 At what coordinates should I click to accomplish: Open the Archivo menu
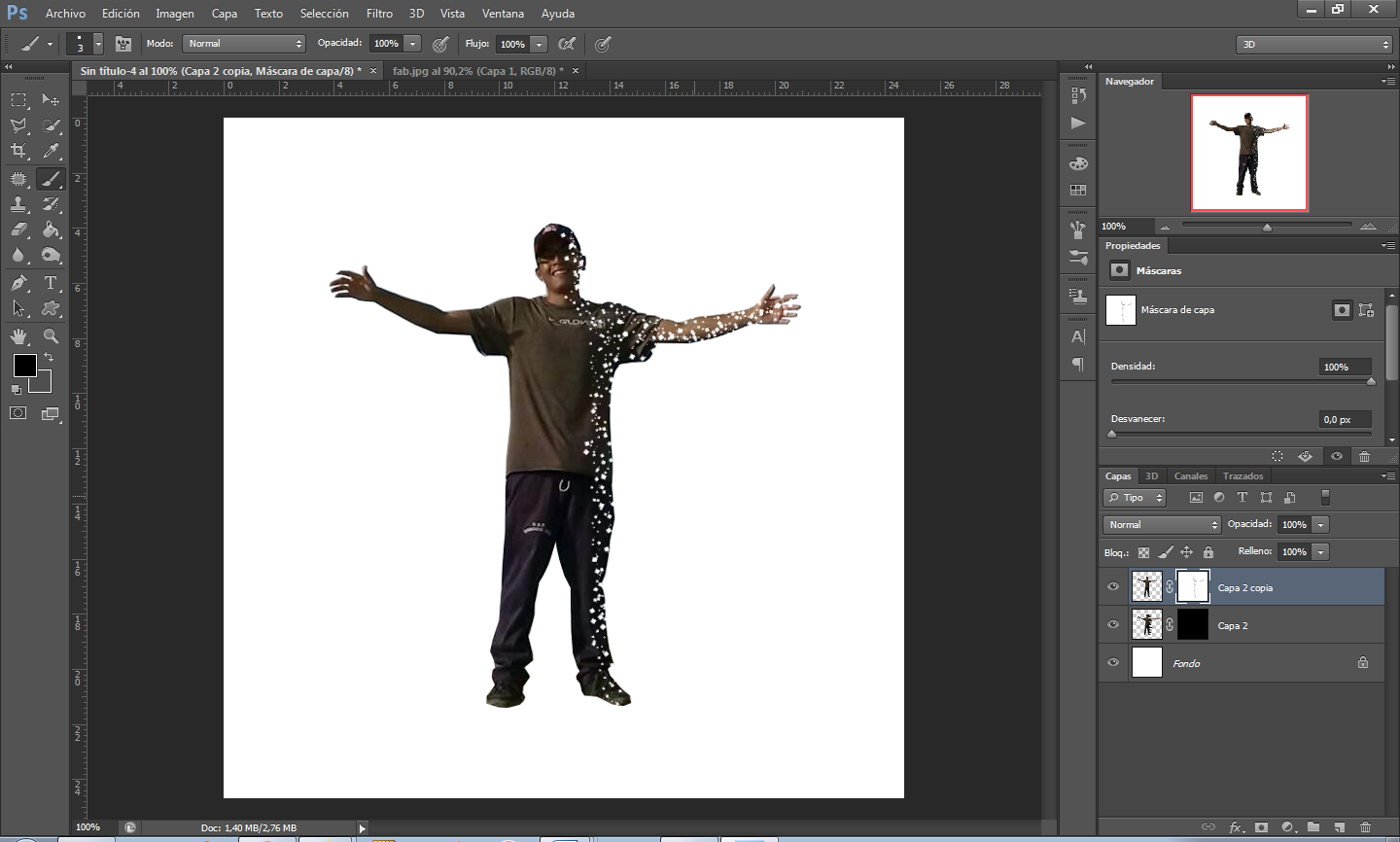65,14
